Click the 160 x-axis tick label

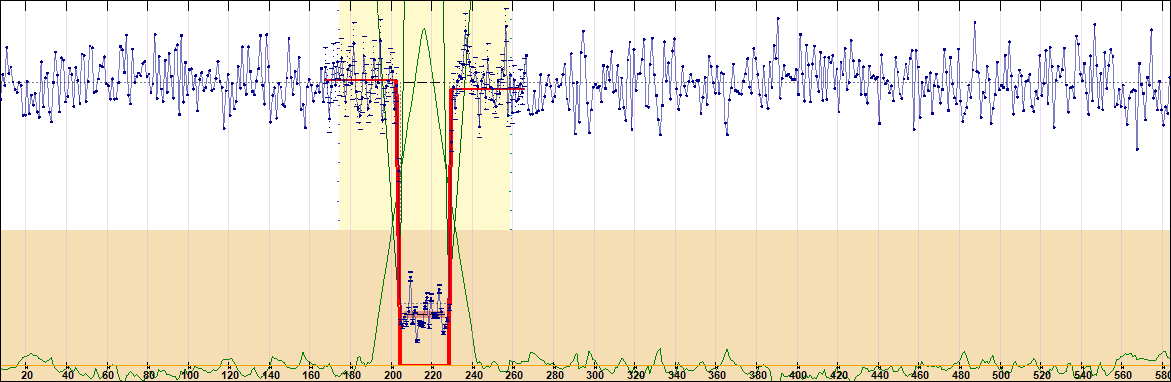pyautogui.click(x=311, y=375)
